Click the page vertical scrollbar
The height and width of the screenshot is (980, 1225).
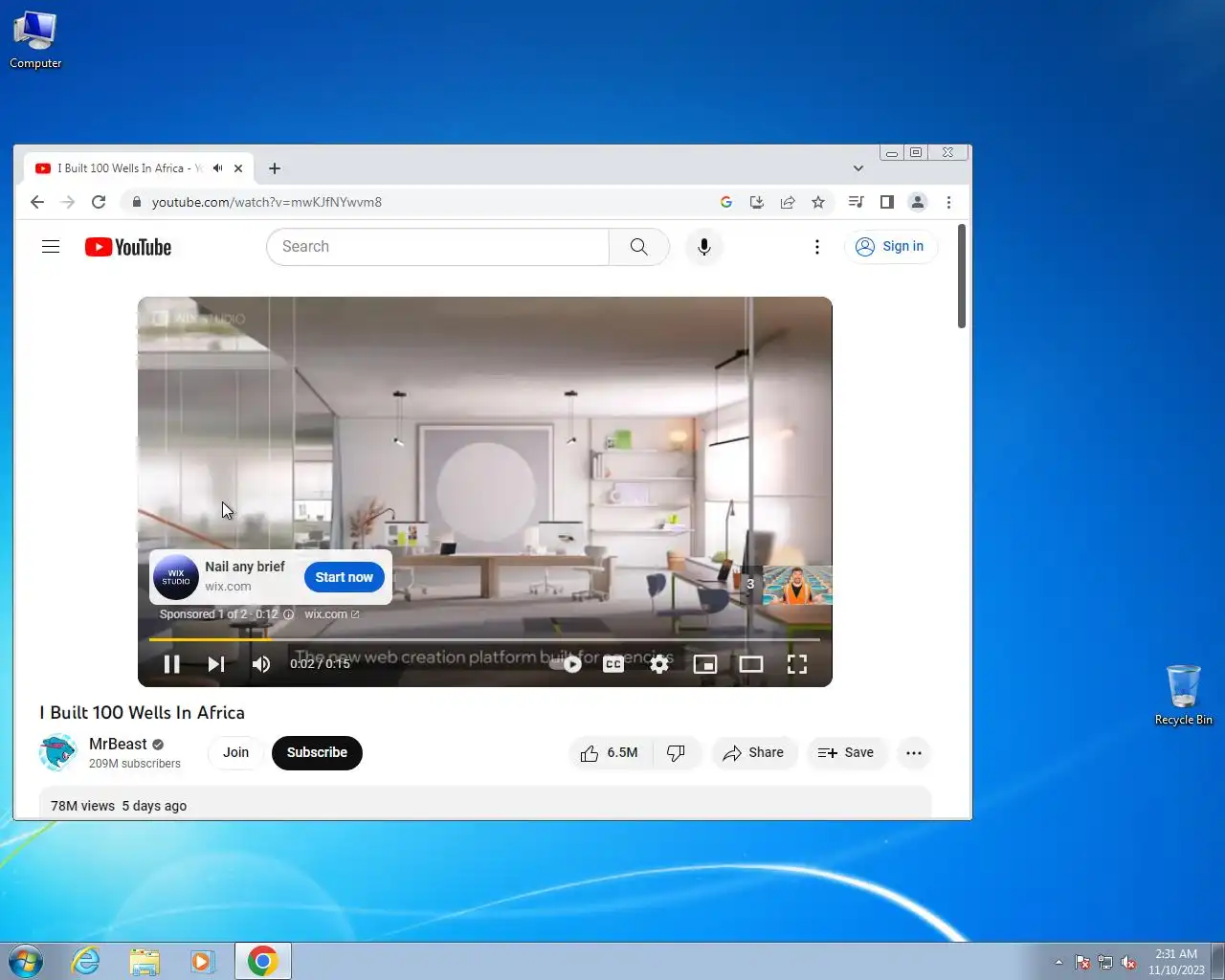click(962, 277)
